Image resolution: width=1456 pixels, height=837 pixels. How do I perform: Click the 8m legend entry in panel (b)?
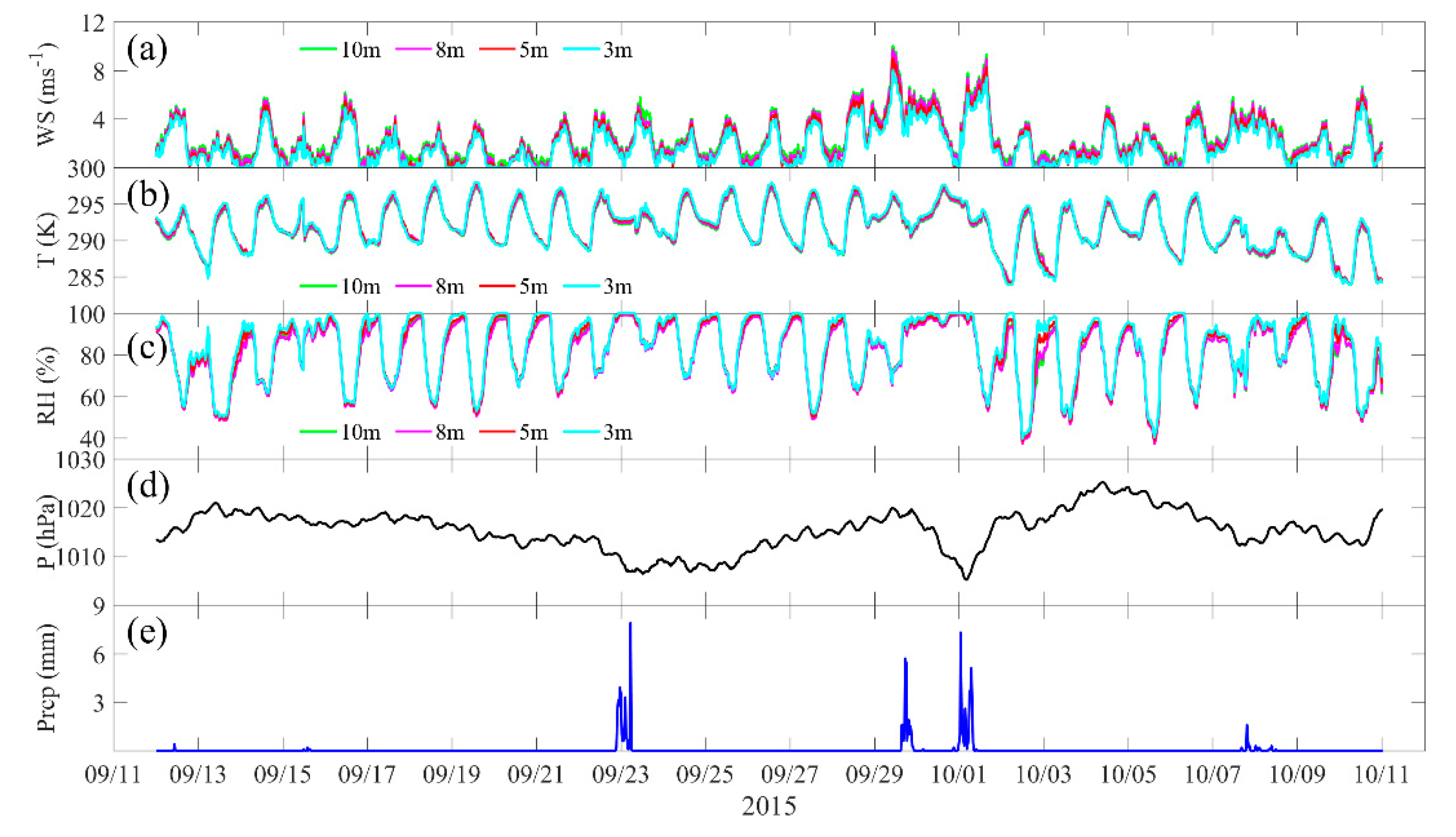[x=430, y=286]
